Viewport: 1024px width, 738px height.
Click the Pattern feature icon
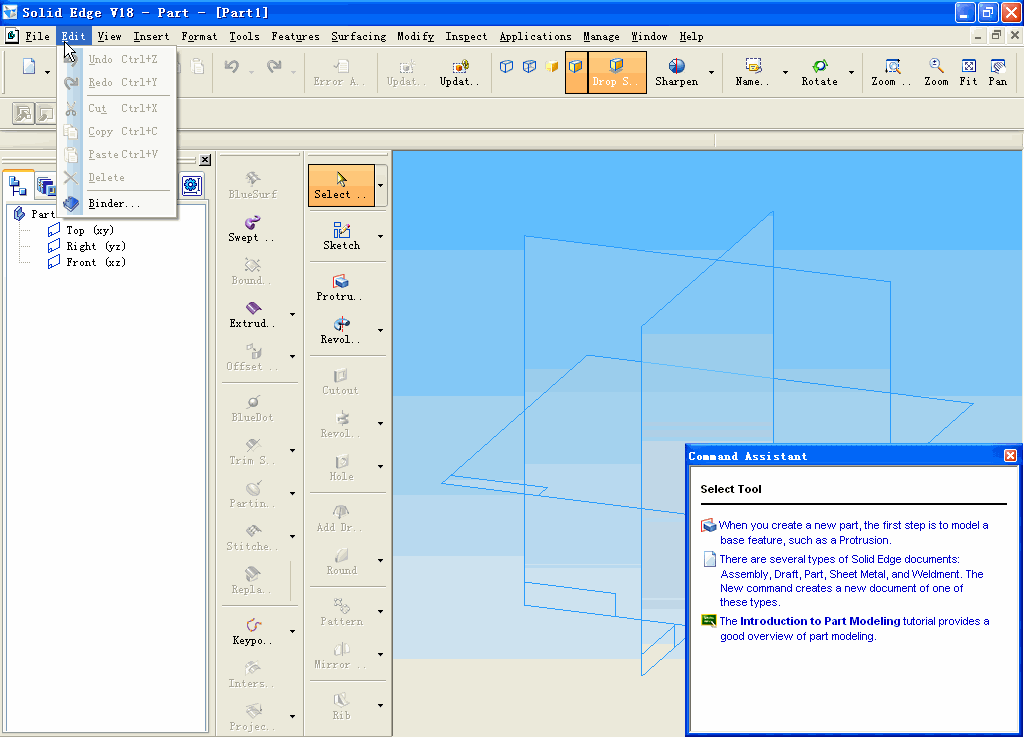pyautogui.click(x=342, y=605)
